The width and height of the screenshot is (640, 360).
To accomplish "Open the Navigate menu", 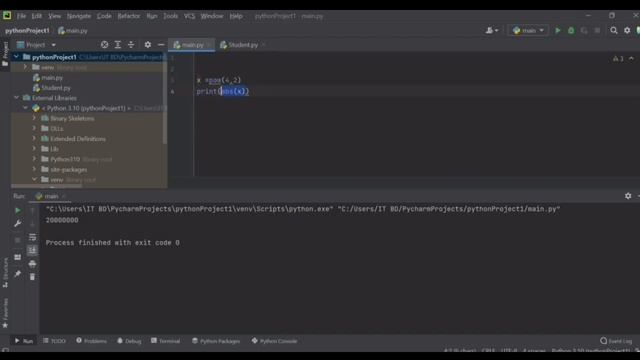I will [x=79, y=16].
